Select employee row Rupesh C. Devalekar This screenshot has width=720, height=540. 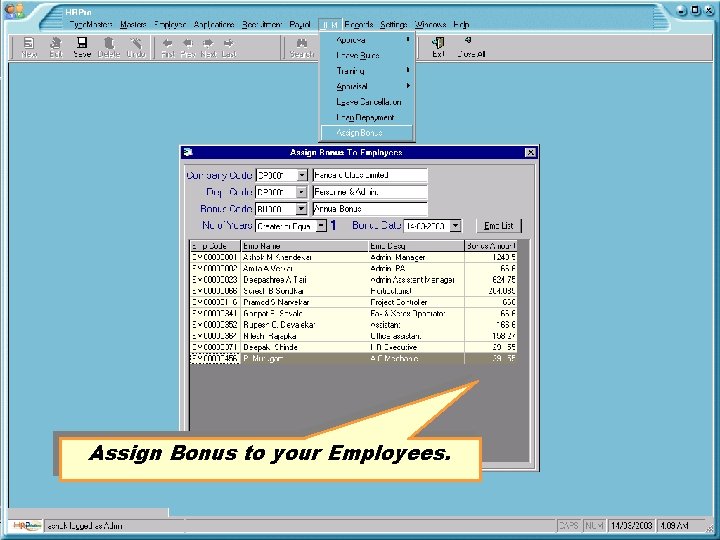point(354,325)
